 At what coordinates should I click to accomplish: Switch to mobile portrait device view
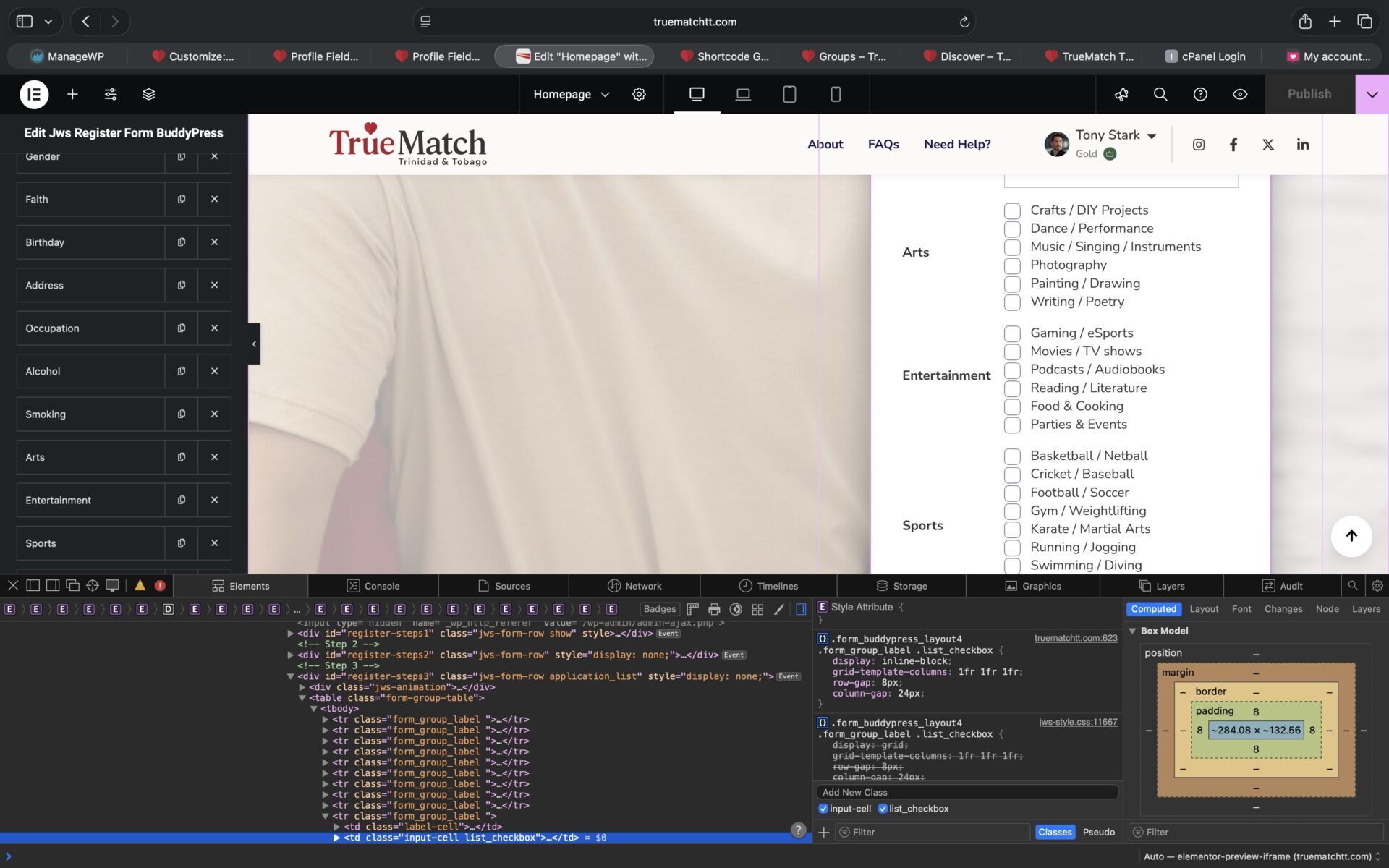[835, 94]
